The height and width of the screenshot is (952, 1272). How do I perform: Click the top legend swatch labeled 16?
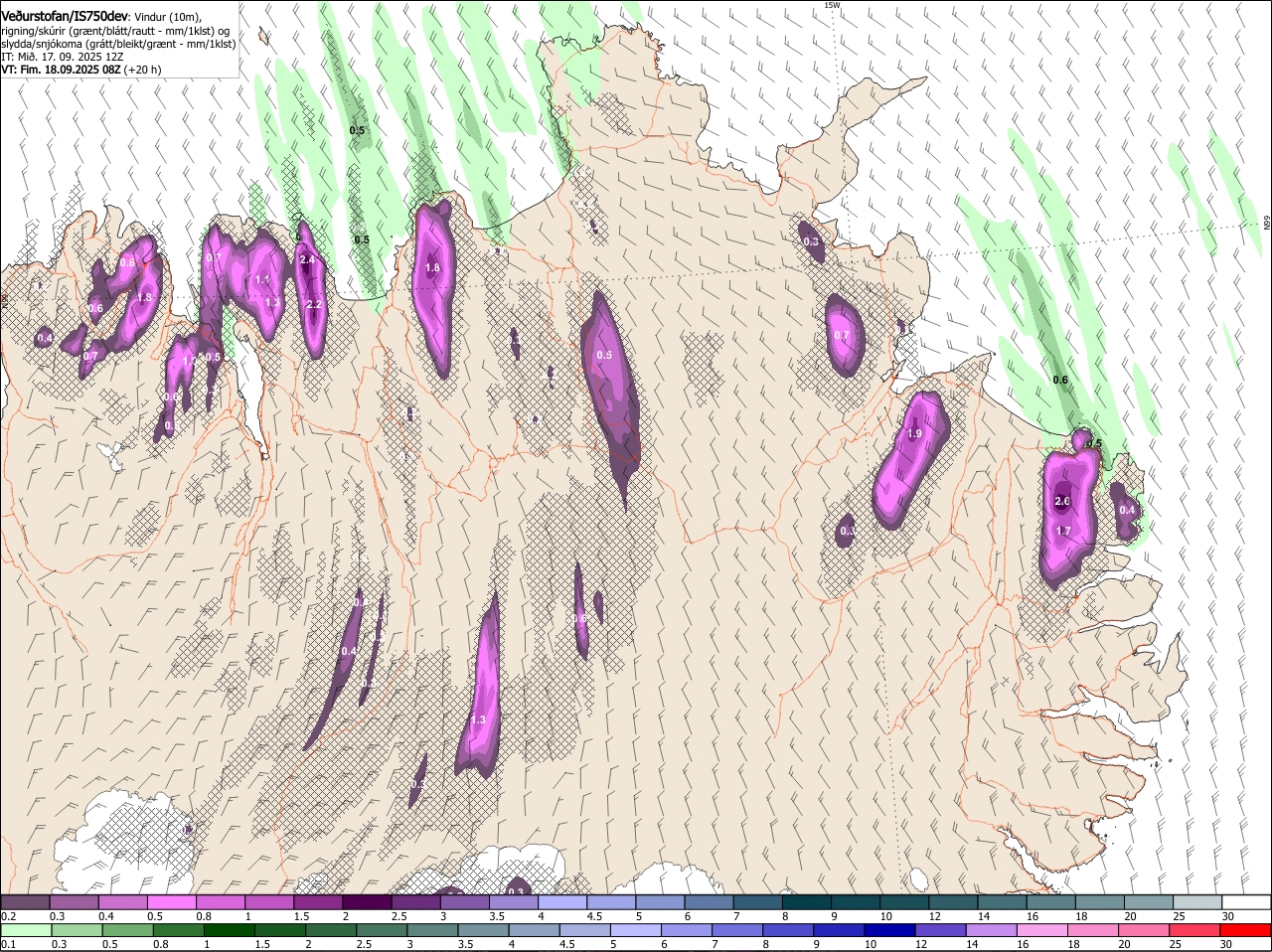point(1050,902)
